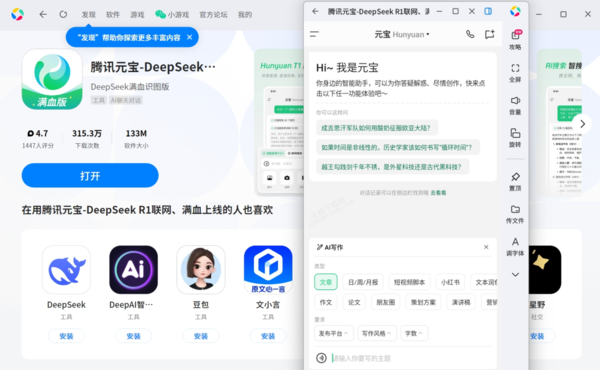Screen dimensions: 600x370
Task: Select the 越王勾践剑 suggested question
Action: [393, 167]
